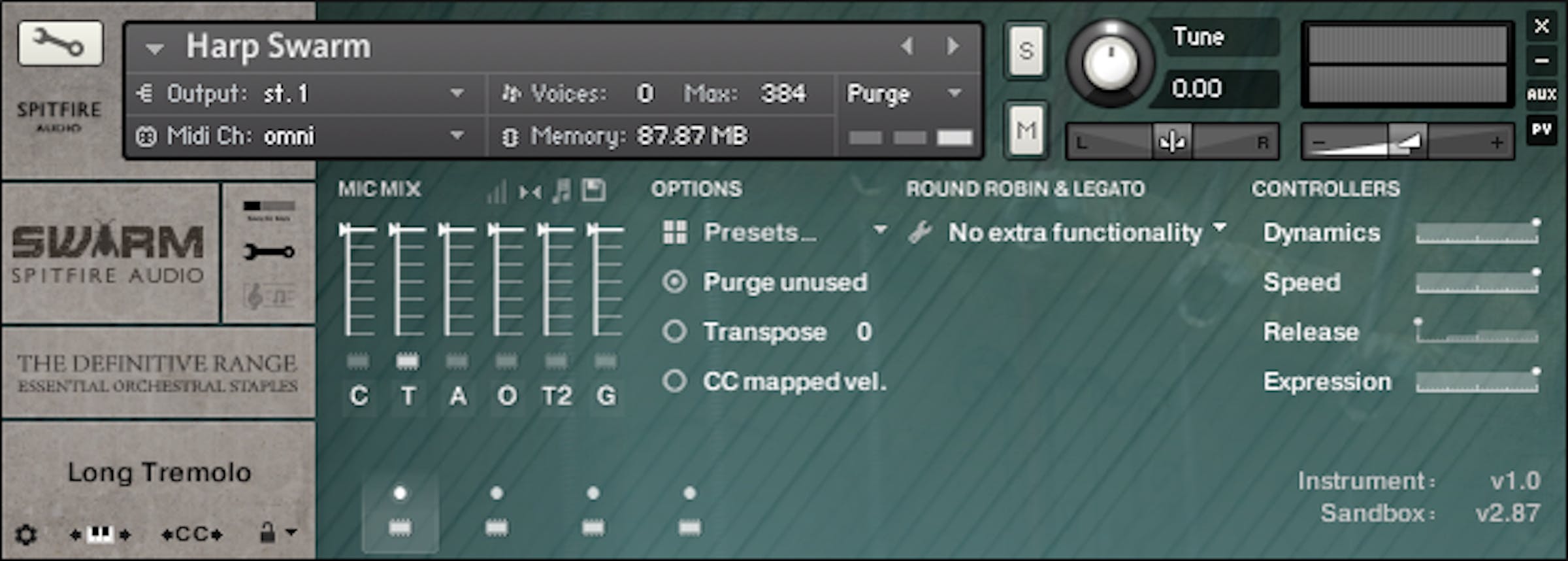The width and height of the screenshot is (1568, 561).
Task: Adjust the L/R pan slider
Action: click(1172, 141)
